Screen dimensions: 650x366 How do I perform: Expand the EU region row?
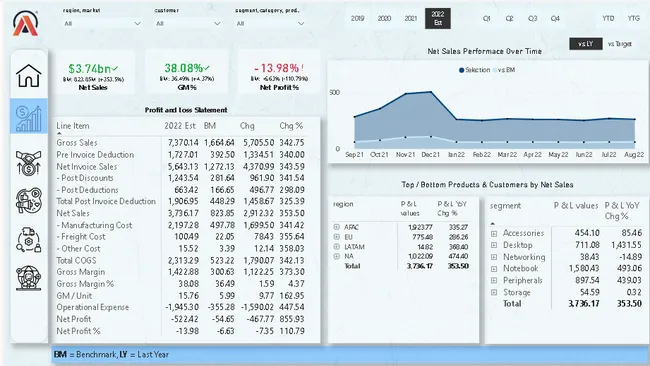point(336,237)
